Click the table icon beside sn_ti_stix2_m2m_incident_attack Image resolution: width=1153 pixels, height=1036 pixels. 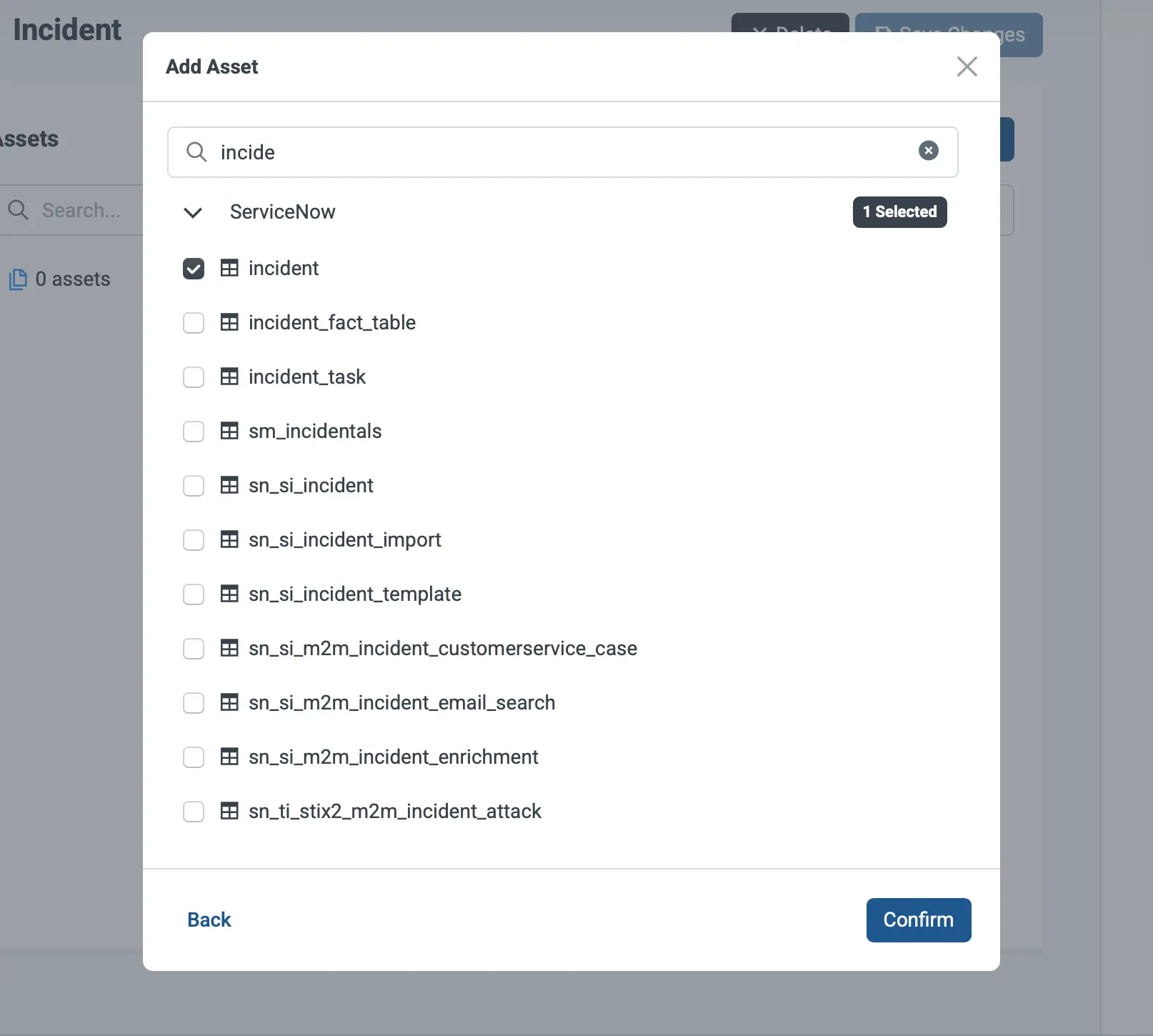(229, 812)
